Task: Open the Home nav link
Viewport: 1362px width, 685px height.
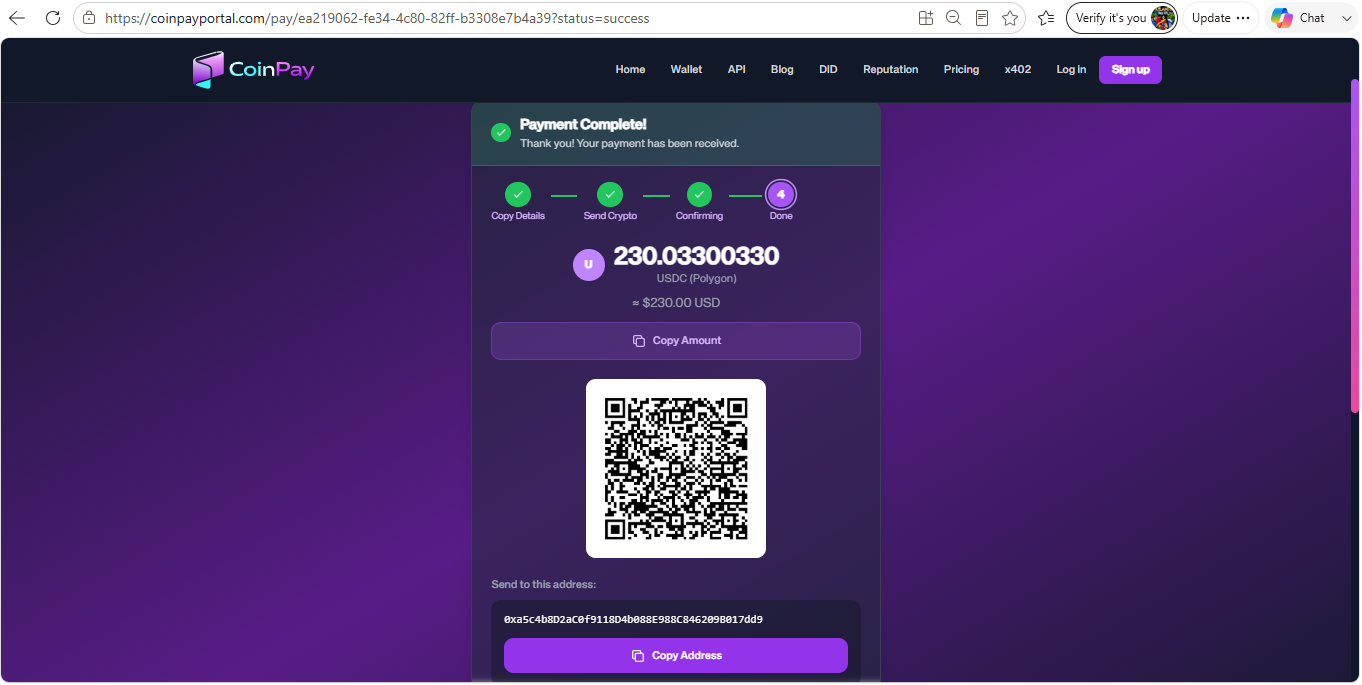Action: click(x=630, y=70)
